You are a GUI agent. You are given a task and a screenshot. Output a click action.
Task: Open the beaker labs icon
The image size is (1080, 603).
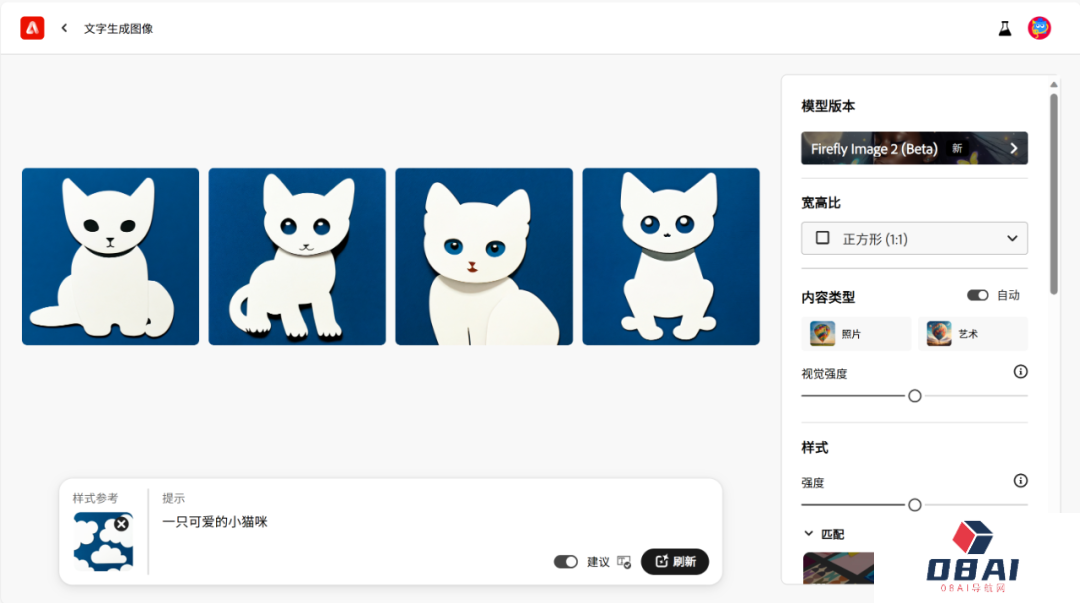point(1005,28)
